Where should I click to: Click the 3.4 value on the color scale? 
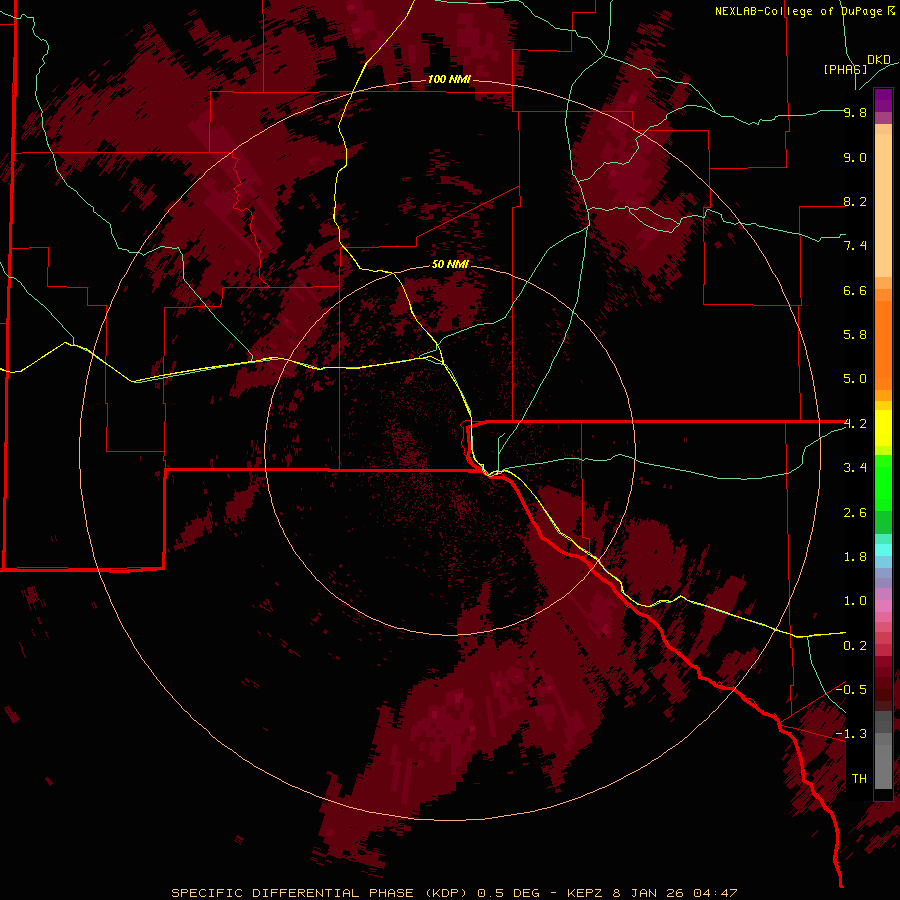[x=855, y=468]
